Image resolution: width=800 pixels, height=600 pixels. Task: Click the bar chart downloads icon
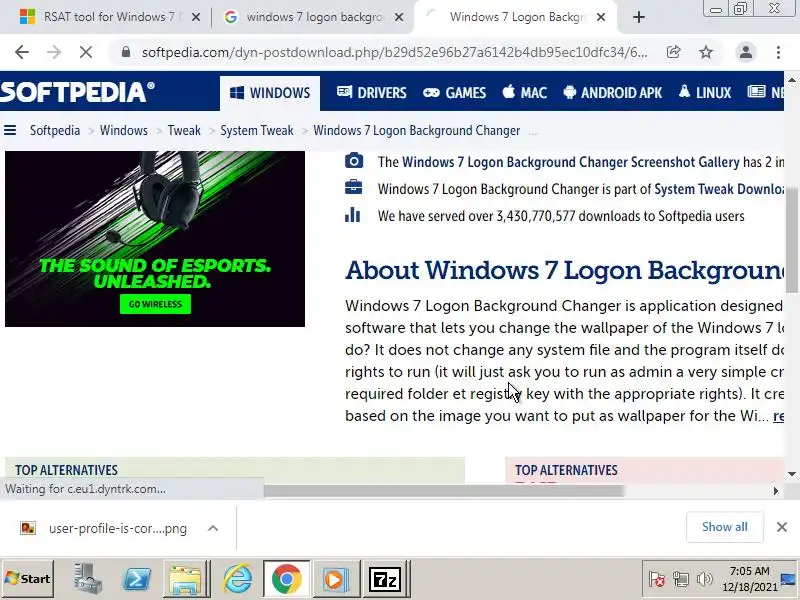pos(353,215)
